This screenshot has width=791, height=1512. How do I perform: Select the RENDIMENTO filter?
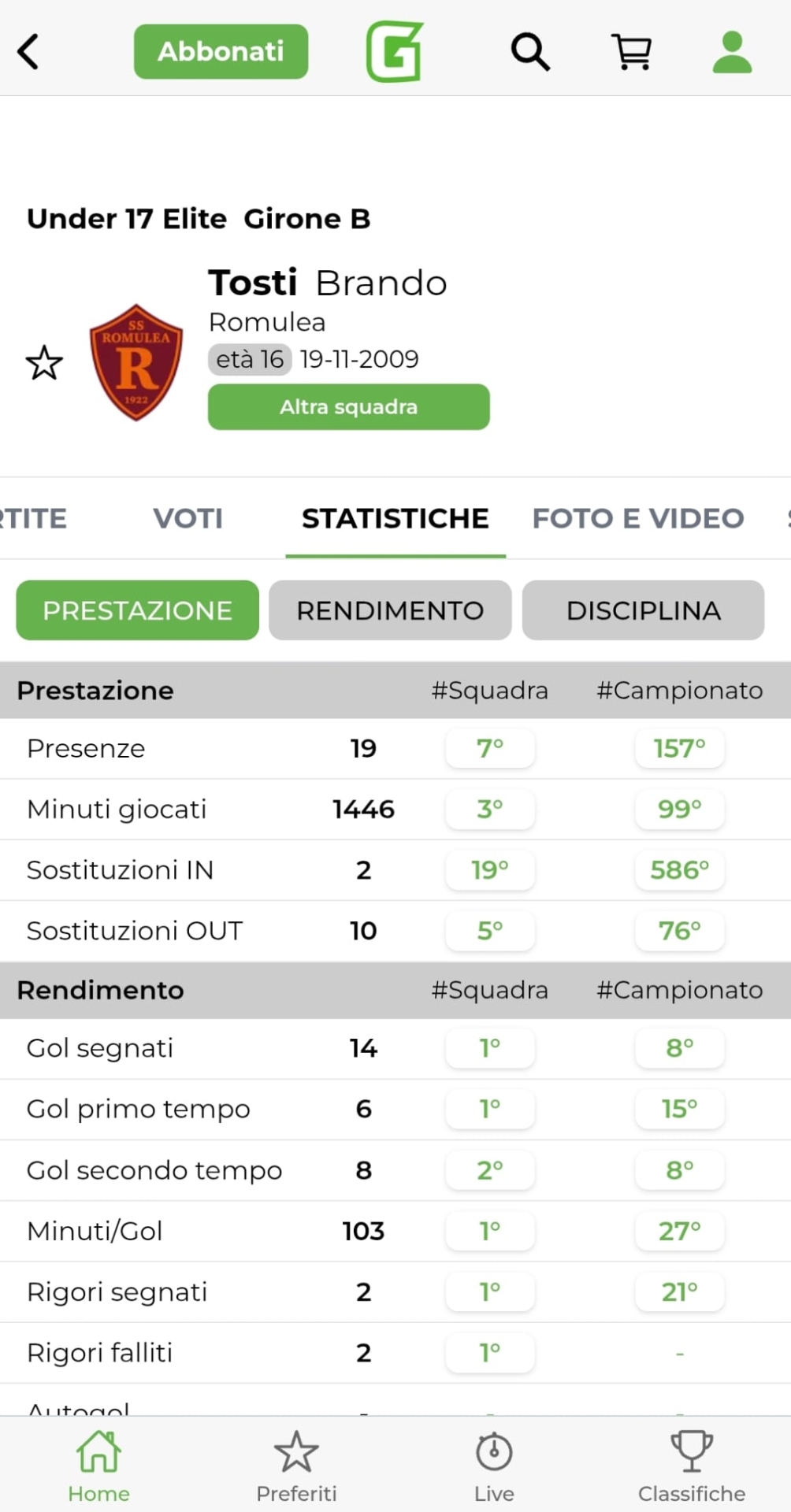pyautogui.click(x=390, y=610)
